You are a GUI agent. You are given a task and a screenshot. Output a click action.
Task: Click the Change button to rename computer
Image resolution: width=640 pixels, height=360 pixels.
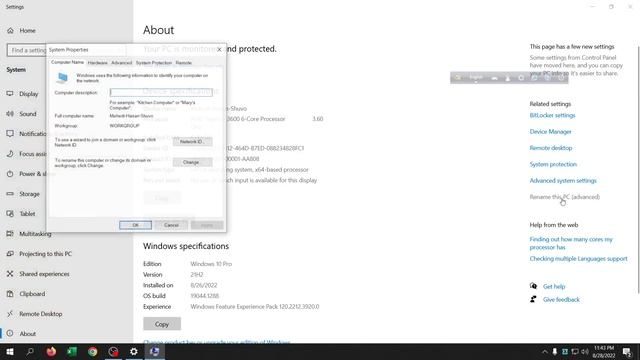[x=192, y=162]
